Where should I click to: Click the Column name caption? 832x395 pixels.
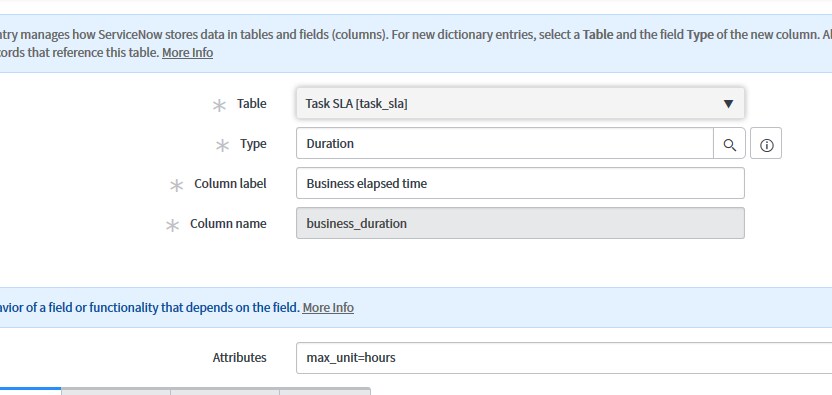[x=228, y=224]
